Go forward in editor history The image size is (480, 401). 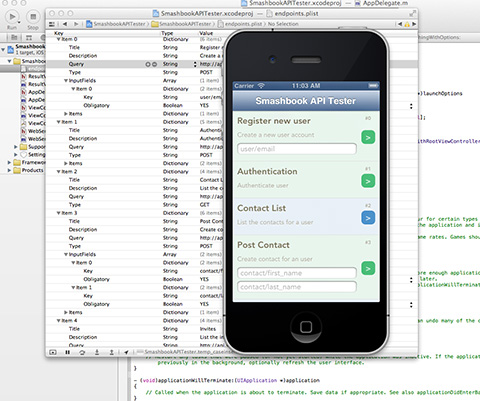pos(76,24)
